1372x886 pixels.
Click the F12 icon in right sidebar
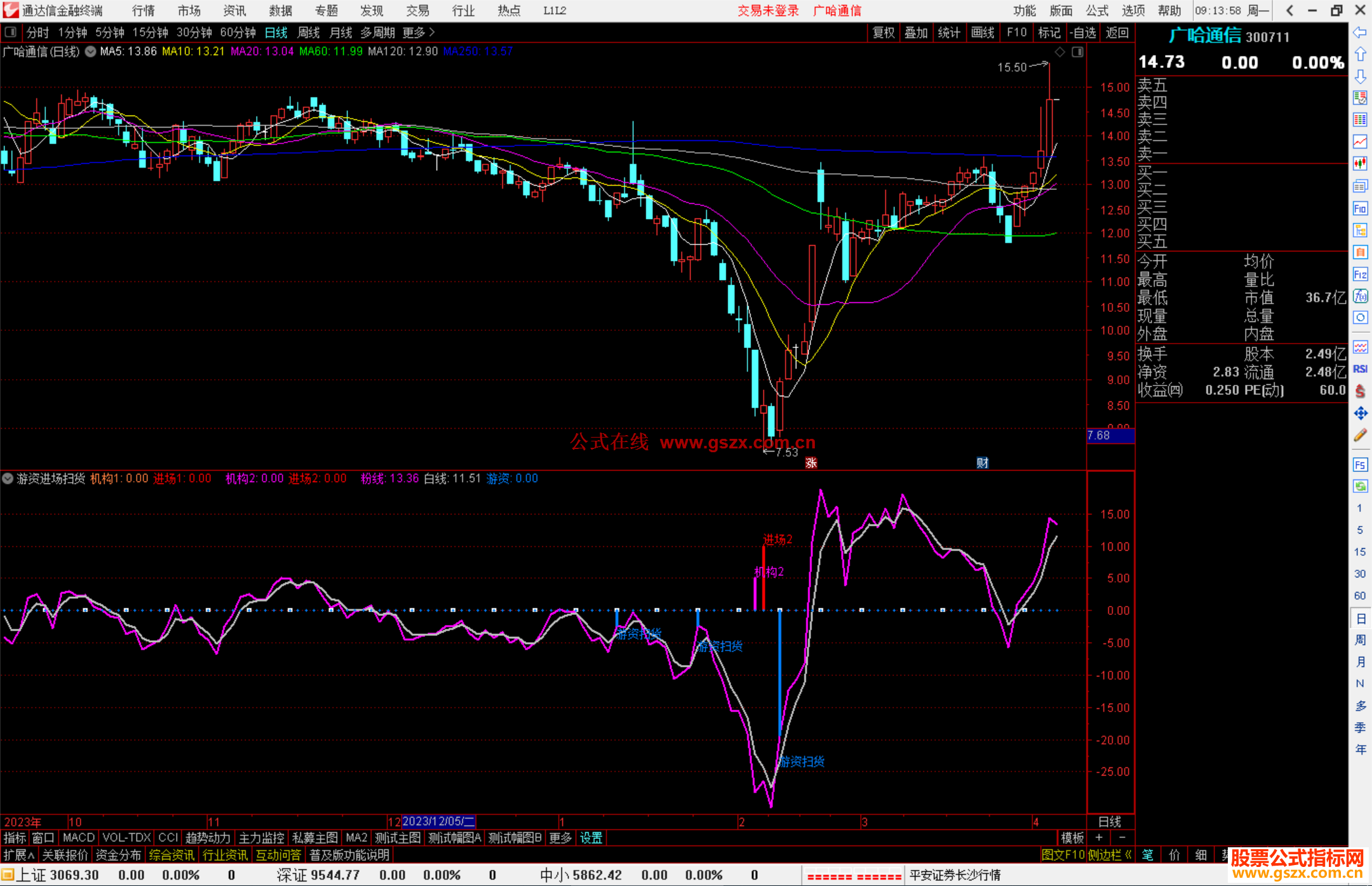click(x=1360, y=274)
